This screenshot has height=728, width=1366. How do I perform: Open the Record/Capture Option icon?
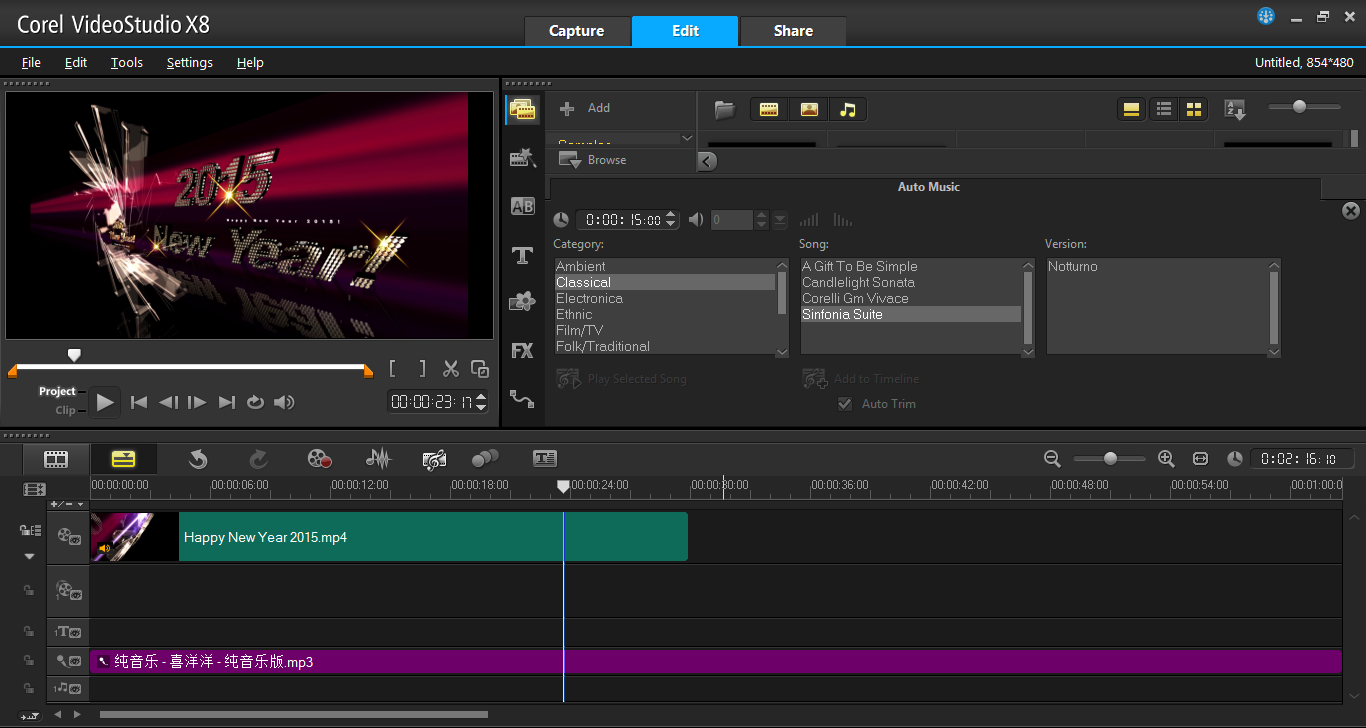319,459
